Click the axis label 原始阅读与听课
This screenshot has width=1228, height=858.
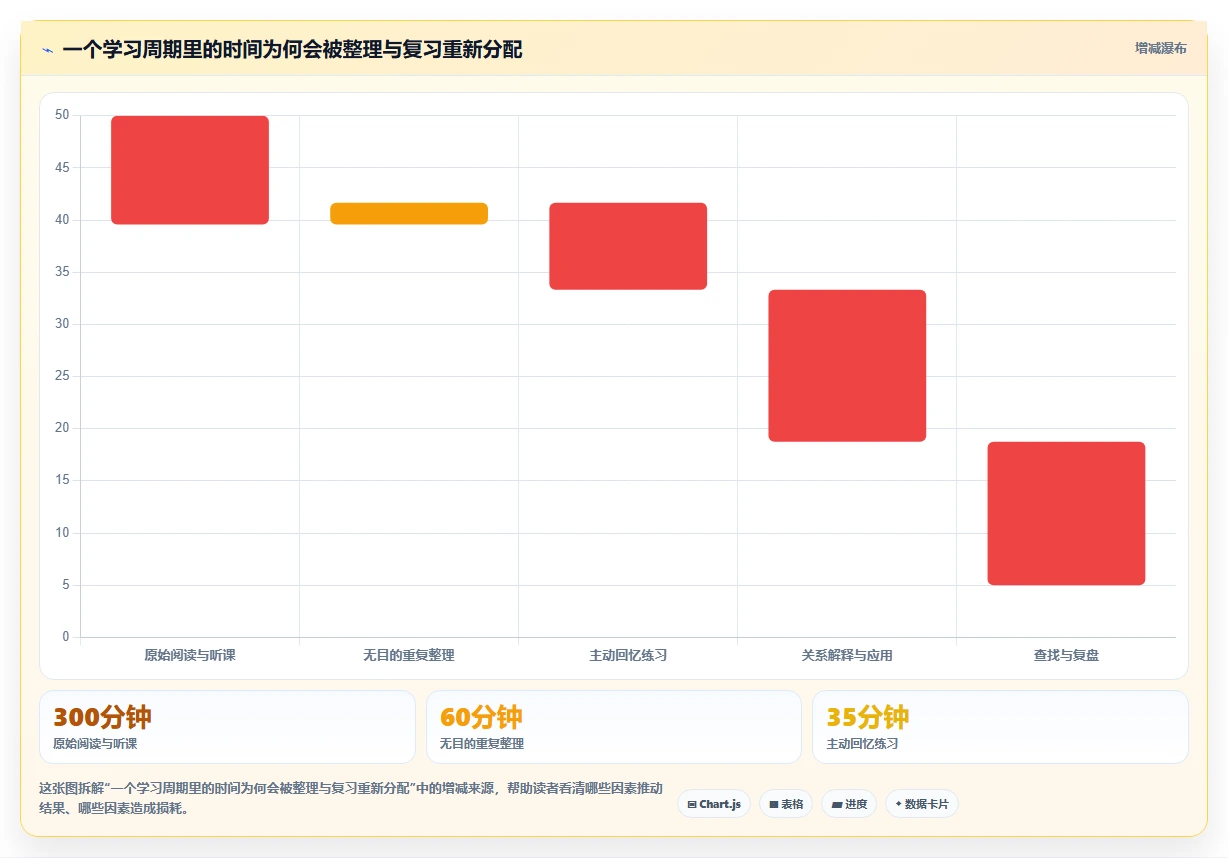pyautogui.click(x=190, y=656)
